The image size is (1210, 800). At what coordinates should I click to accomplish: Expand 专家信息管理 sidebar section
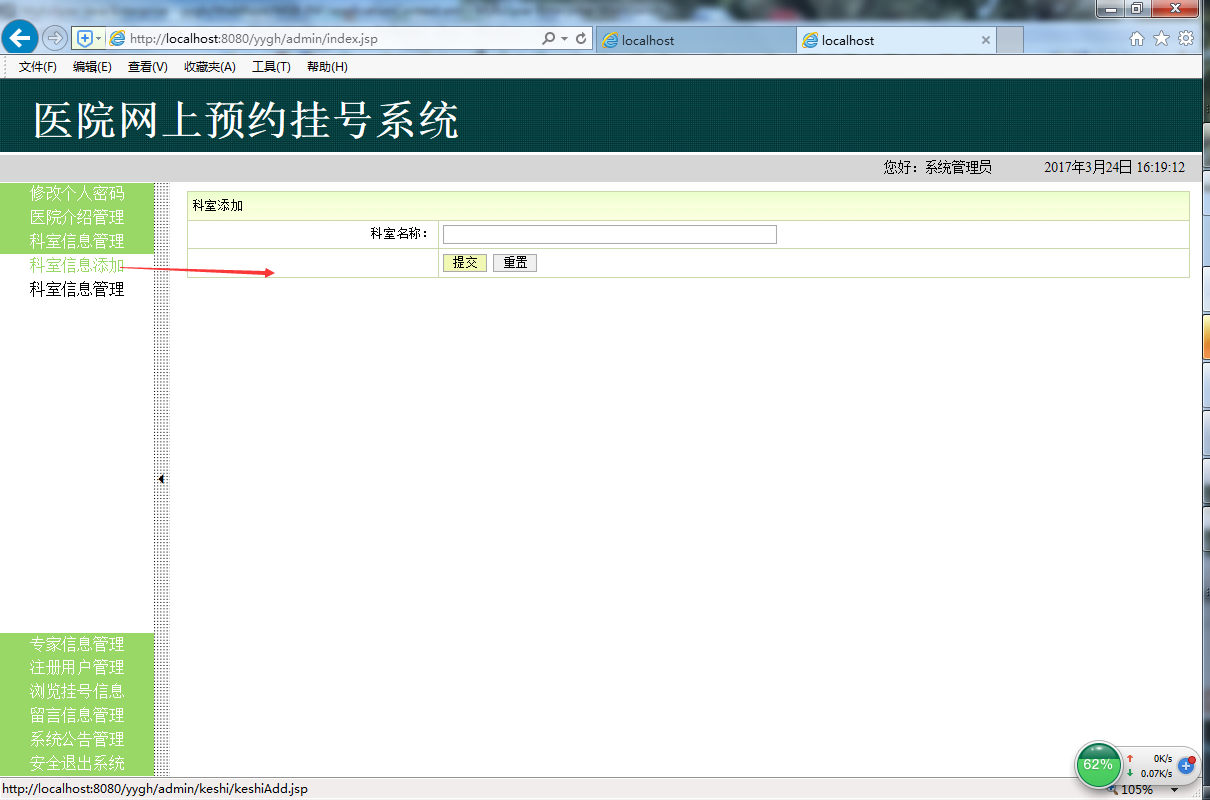click(x=77, y=644)
